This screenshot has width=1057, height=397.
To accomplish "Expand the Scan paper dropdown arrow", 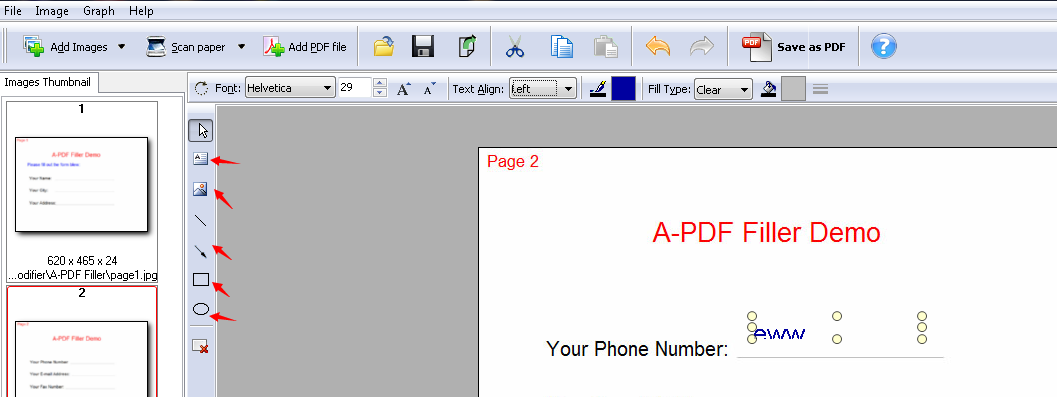I will (x=242, y=47).
